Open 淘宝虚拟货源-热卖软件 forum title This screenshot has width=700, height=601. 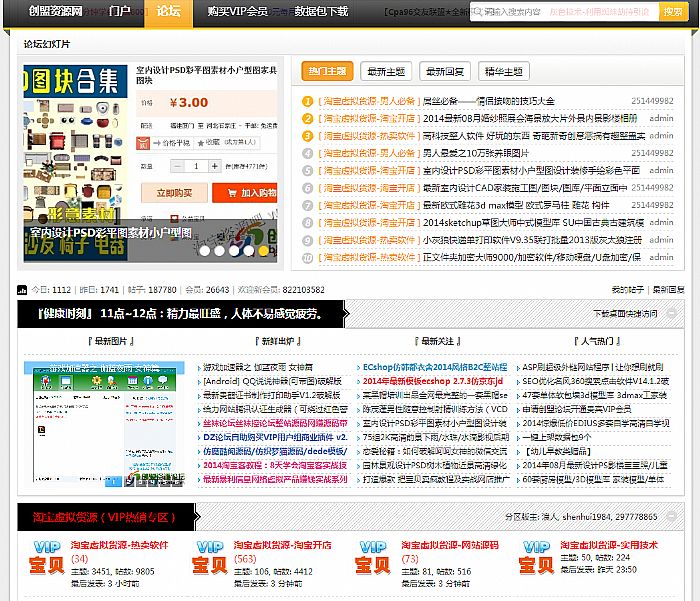119,545
